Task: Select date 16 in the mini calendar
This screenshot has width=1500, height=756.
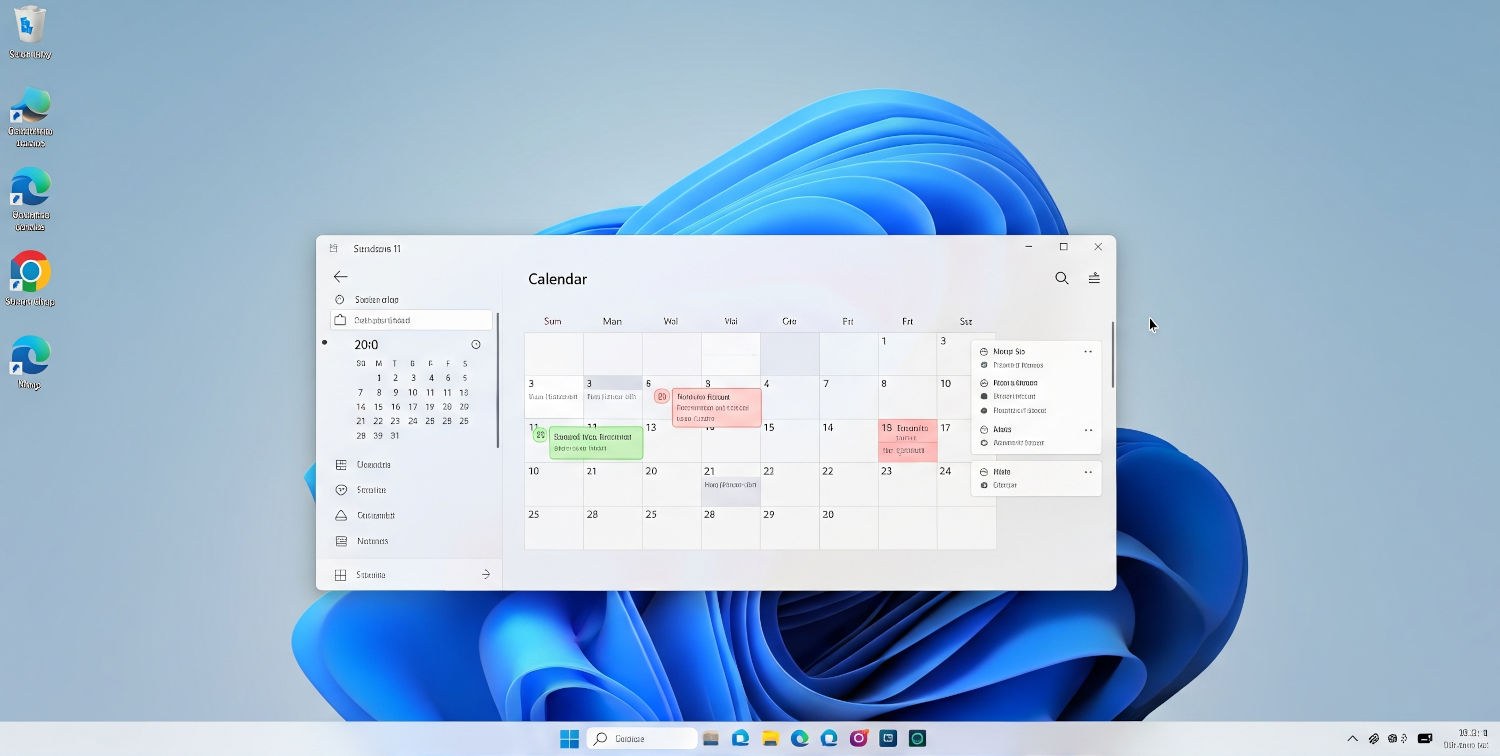Action: pos(396,406)
